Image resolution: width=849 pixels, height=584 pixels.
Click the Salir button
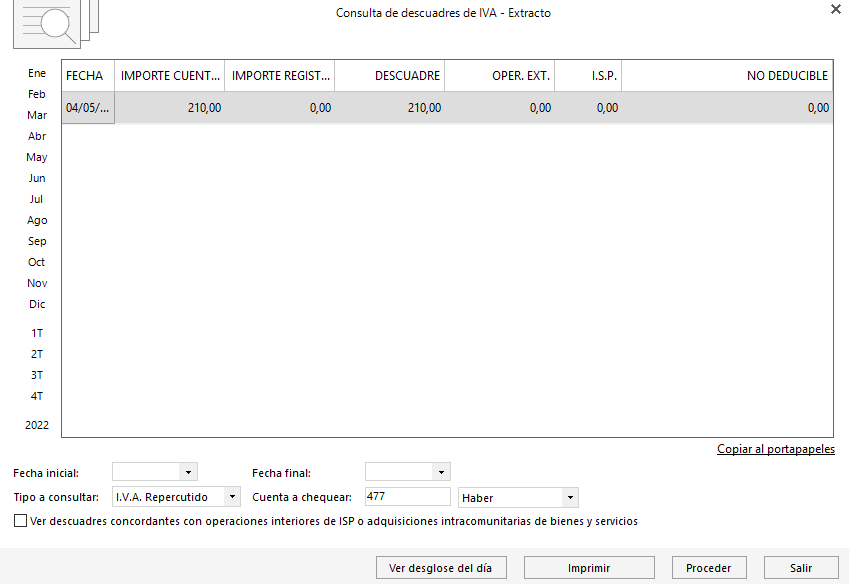point(801,568)
